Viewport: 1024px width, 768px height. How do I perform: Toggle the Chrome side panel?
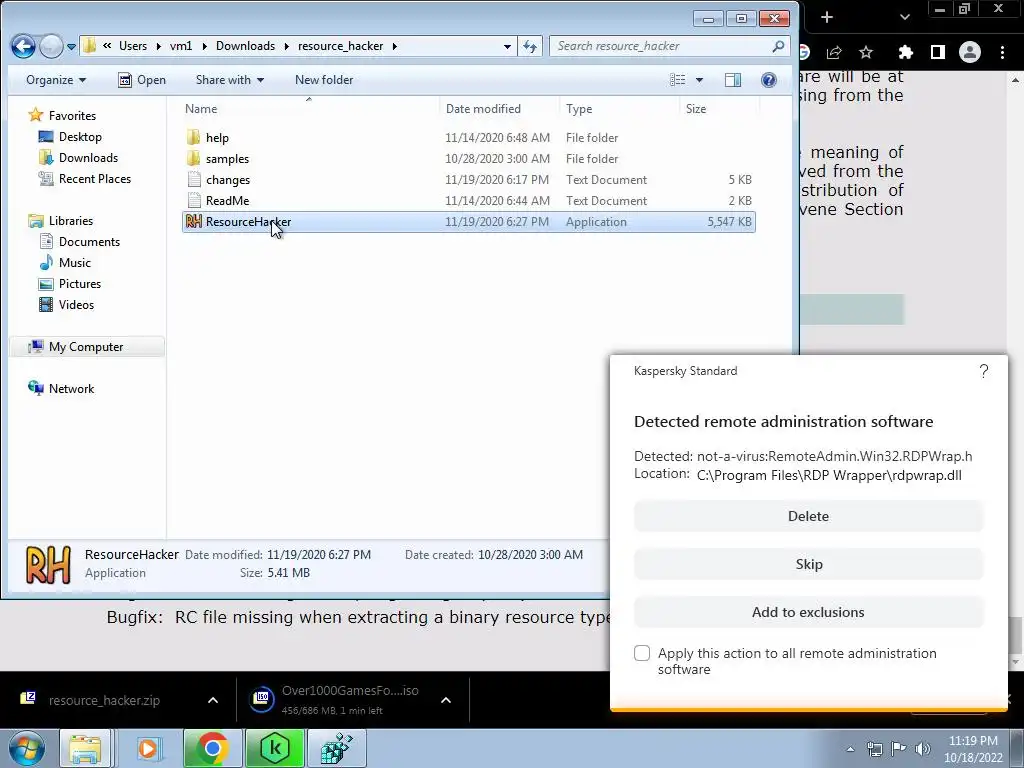(938, 52)
